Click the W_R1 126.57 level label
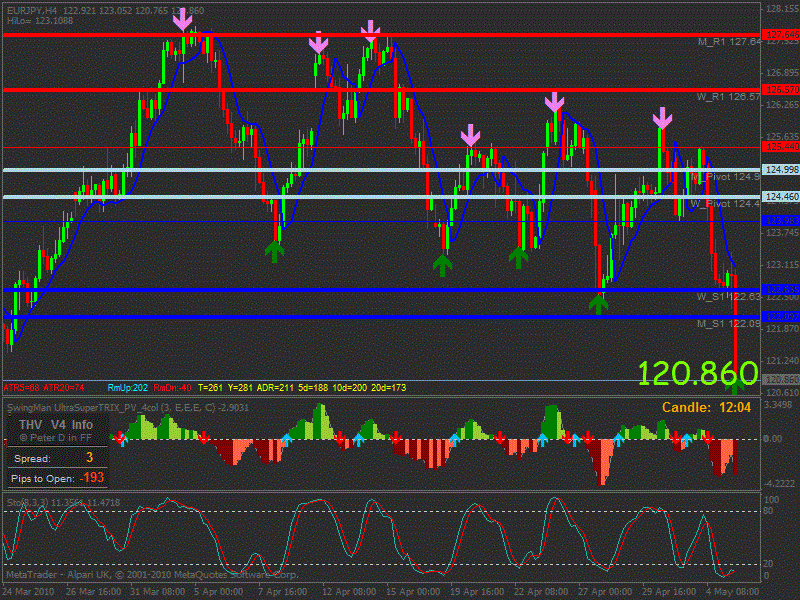 point(729,96)
